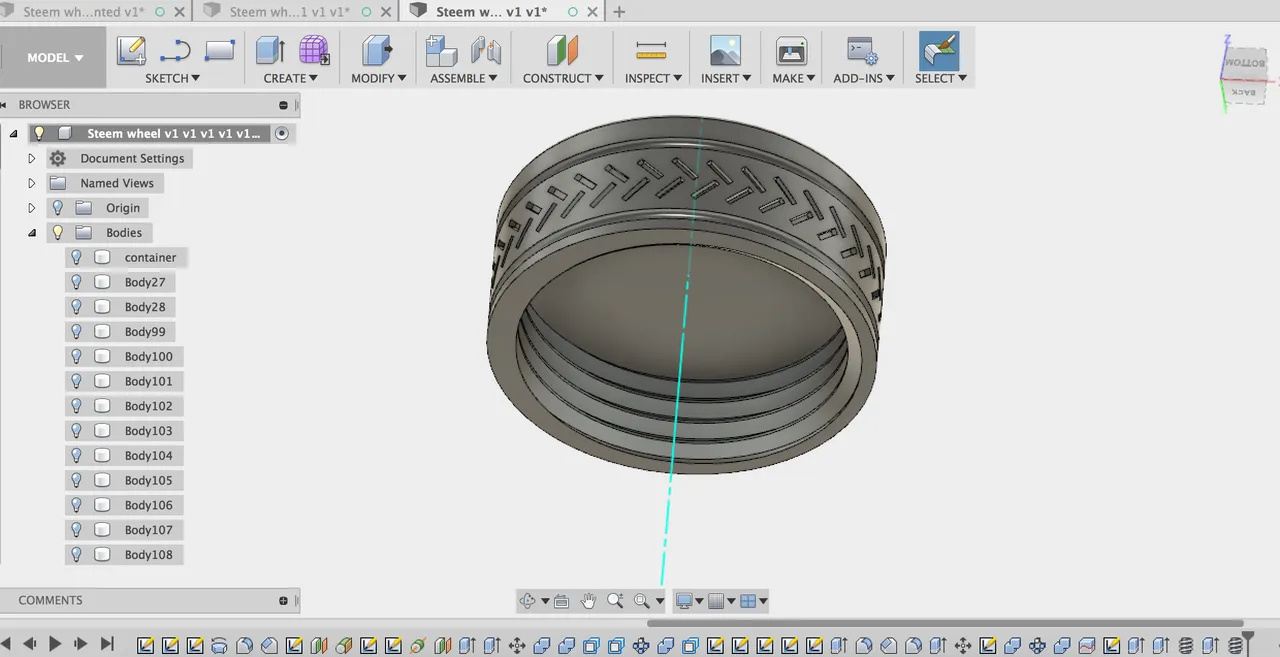Image resolution: width=1280 pixels, height=657 pixels.
Task: Click the Scripts and Add-Ins icon
Action: pyautogui.click(x=862, y=50)
